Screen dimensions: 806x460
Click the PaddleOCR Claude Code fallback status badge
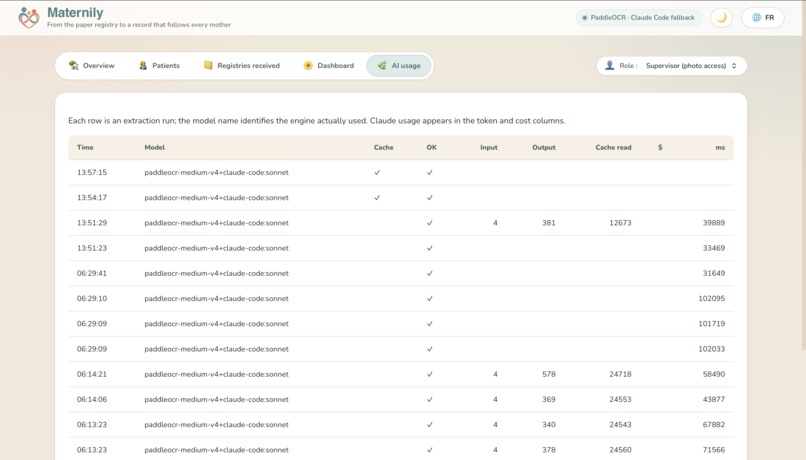pos(638,17)
